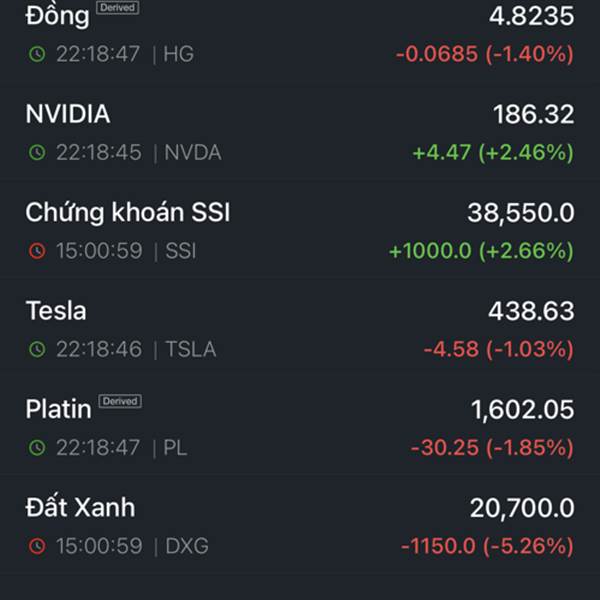The height and width of the screenshot is (600, 600).
Task: Tap the Platin commodity name
Action: point(58,409)
